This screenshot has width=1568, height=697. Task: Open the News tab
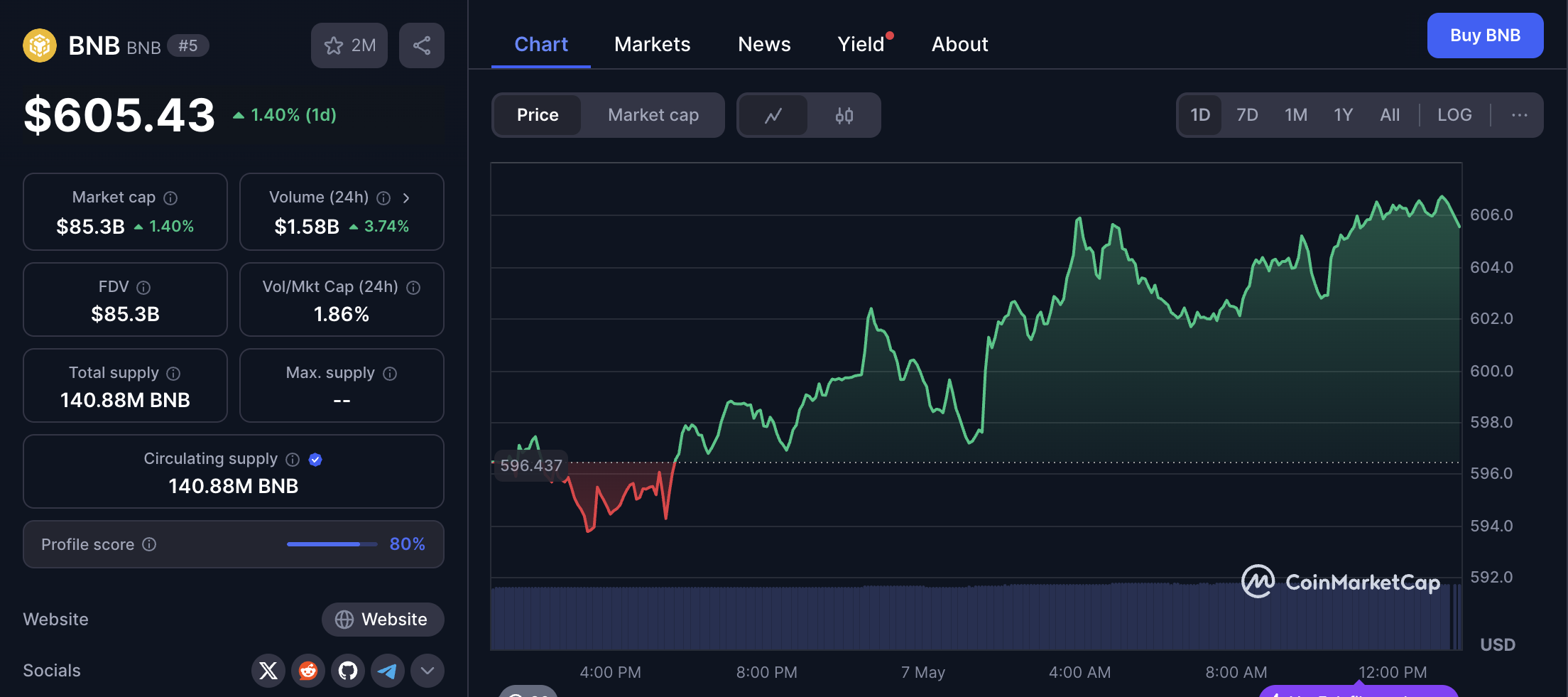point(764,44)
